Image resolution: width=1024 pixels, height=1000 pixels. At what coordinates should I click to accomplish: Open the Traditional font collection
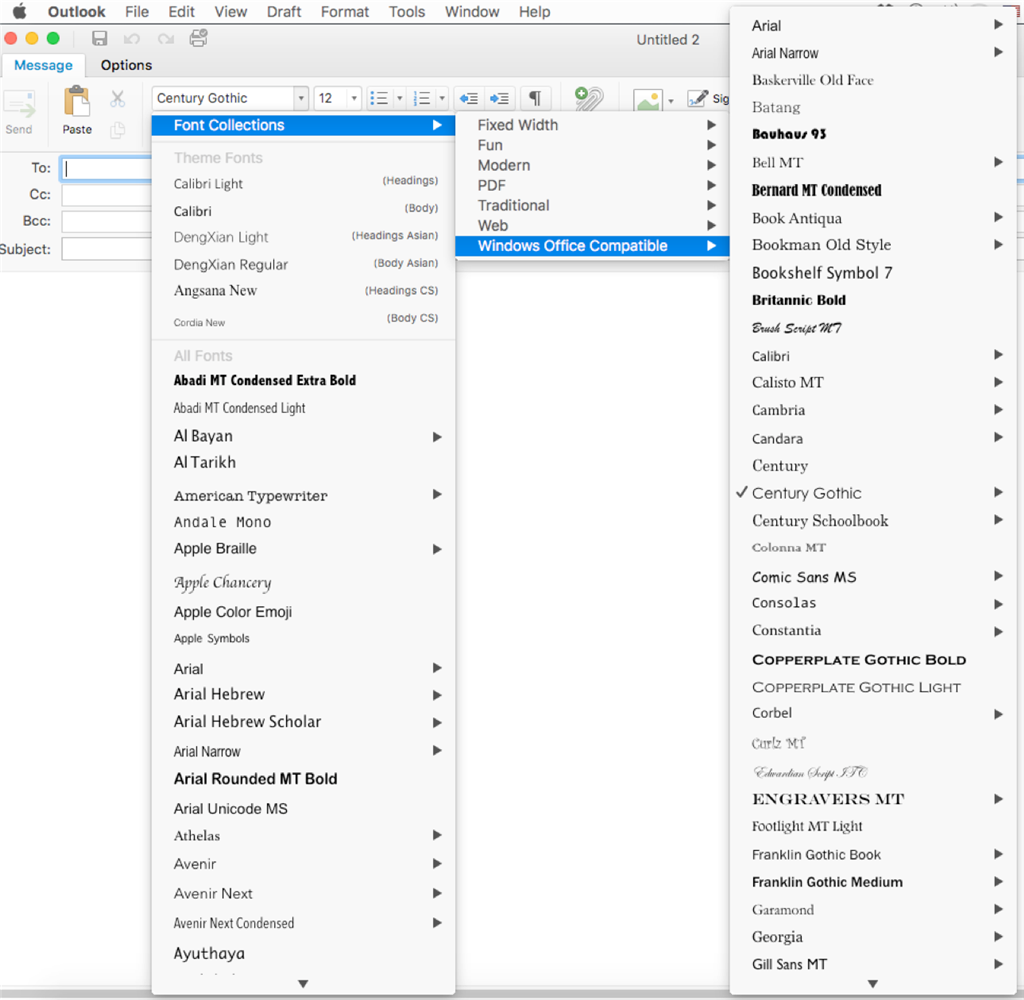tap(592, 205)
